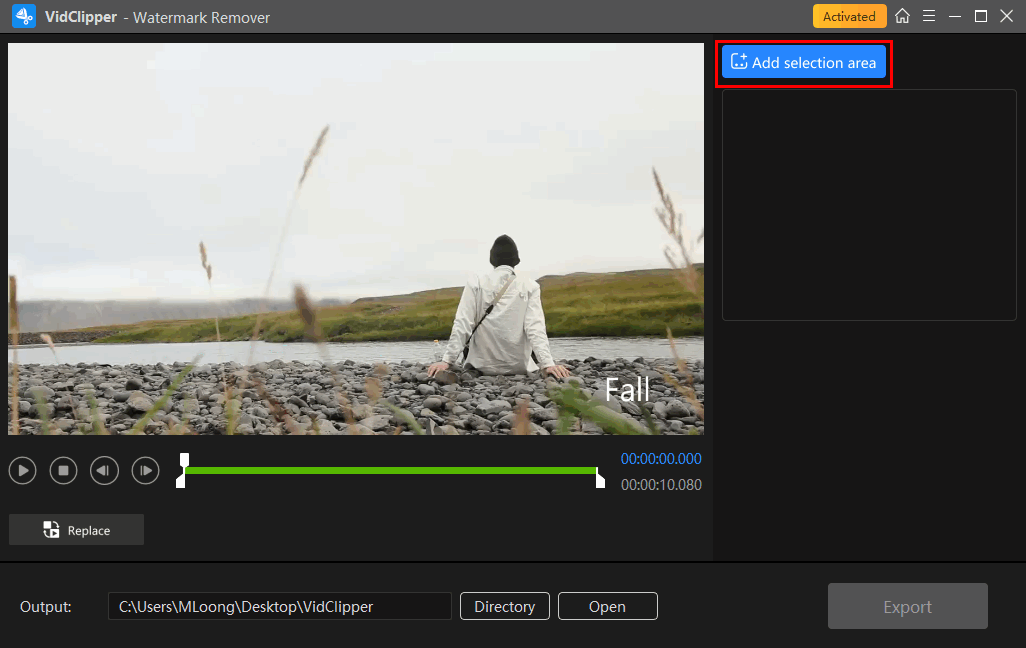Step back to the previous frame
The width and height of the screenshot is (1026, 648).
(x=105, y=470)
